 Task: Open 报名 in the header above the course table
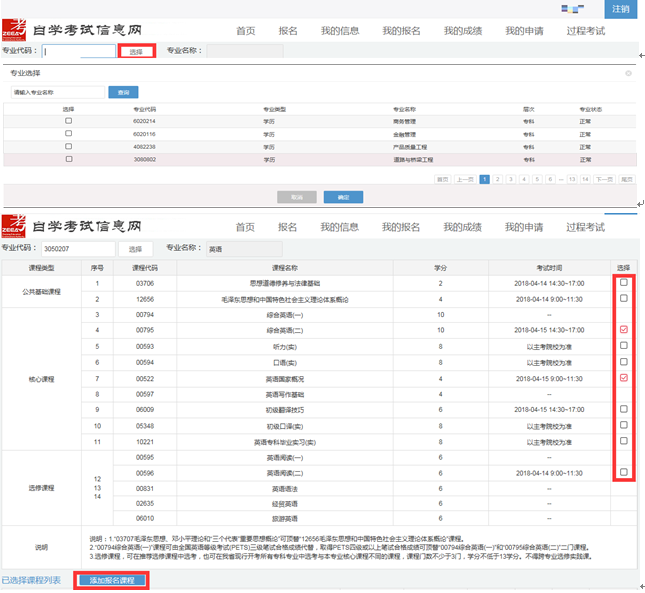click(287, 227)
